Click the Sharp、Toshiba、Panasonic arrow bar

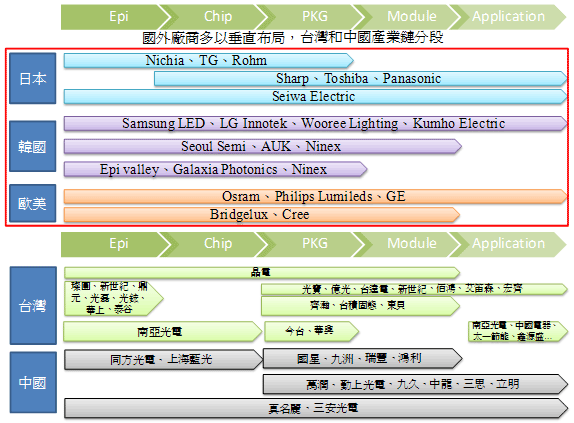point(361,79)
